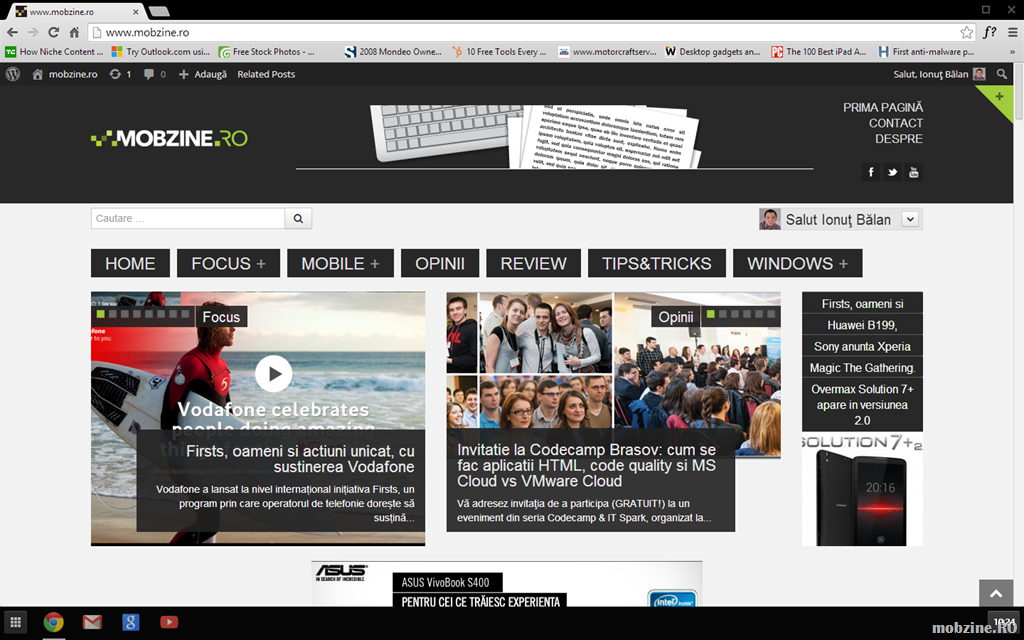Submit search with the magnifier button
Screen dimensions: 1024x640
pos(298,219)
